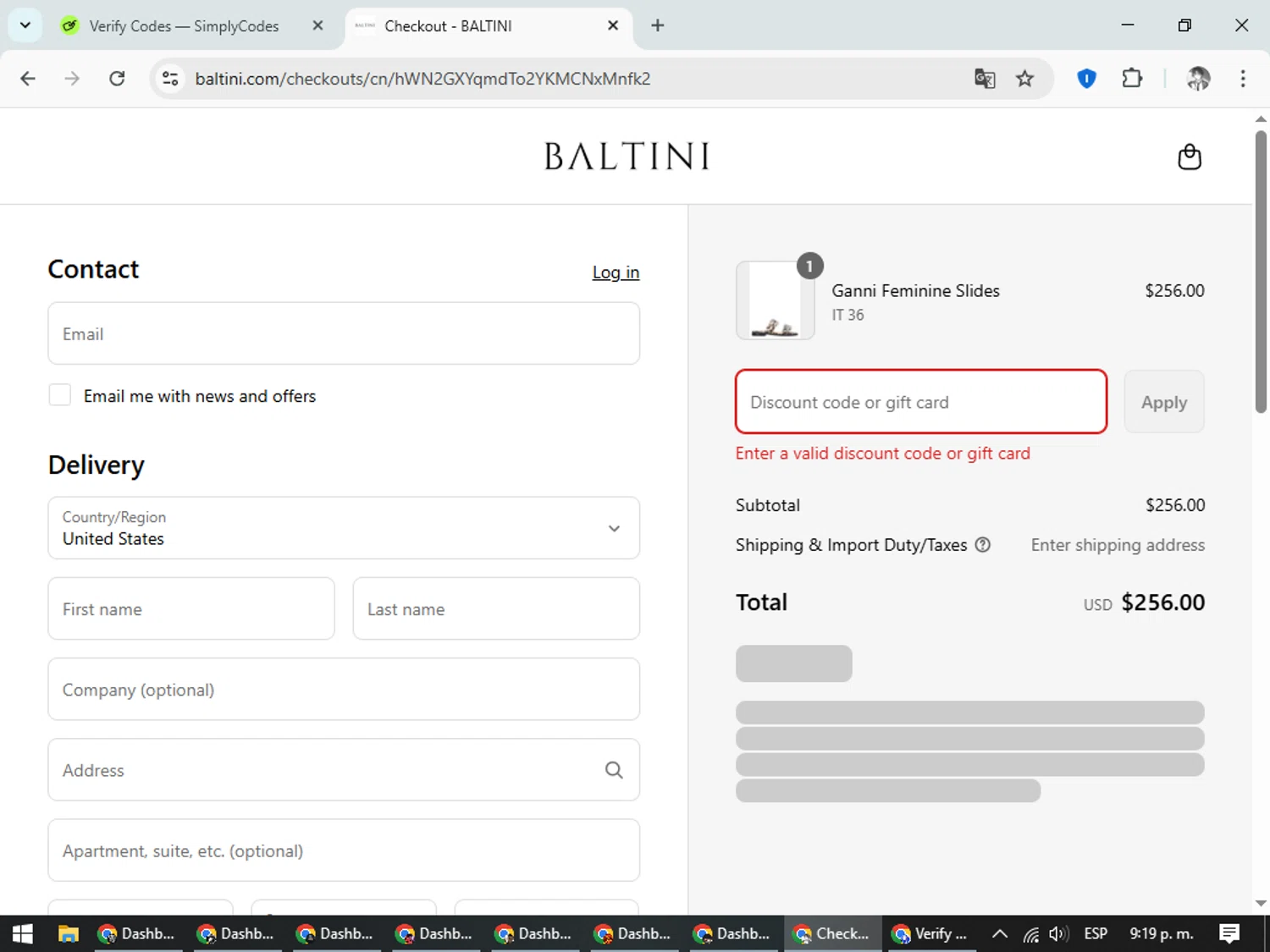Open the taskbar clock showing 9:19 p. m.
Viewport: 1270px width, 952px height.
1162,933
